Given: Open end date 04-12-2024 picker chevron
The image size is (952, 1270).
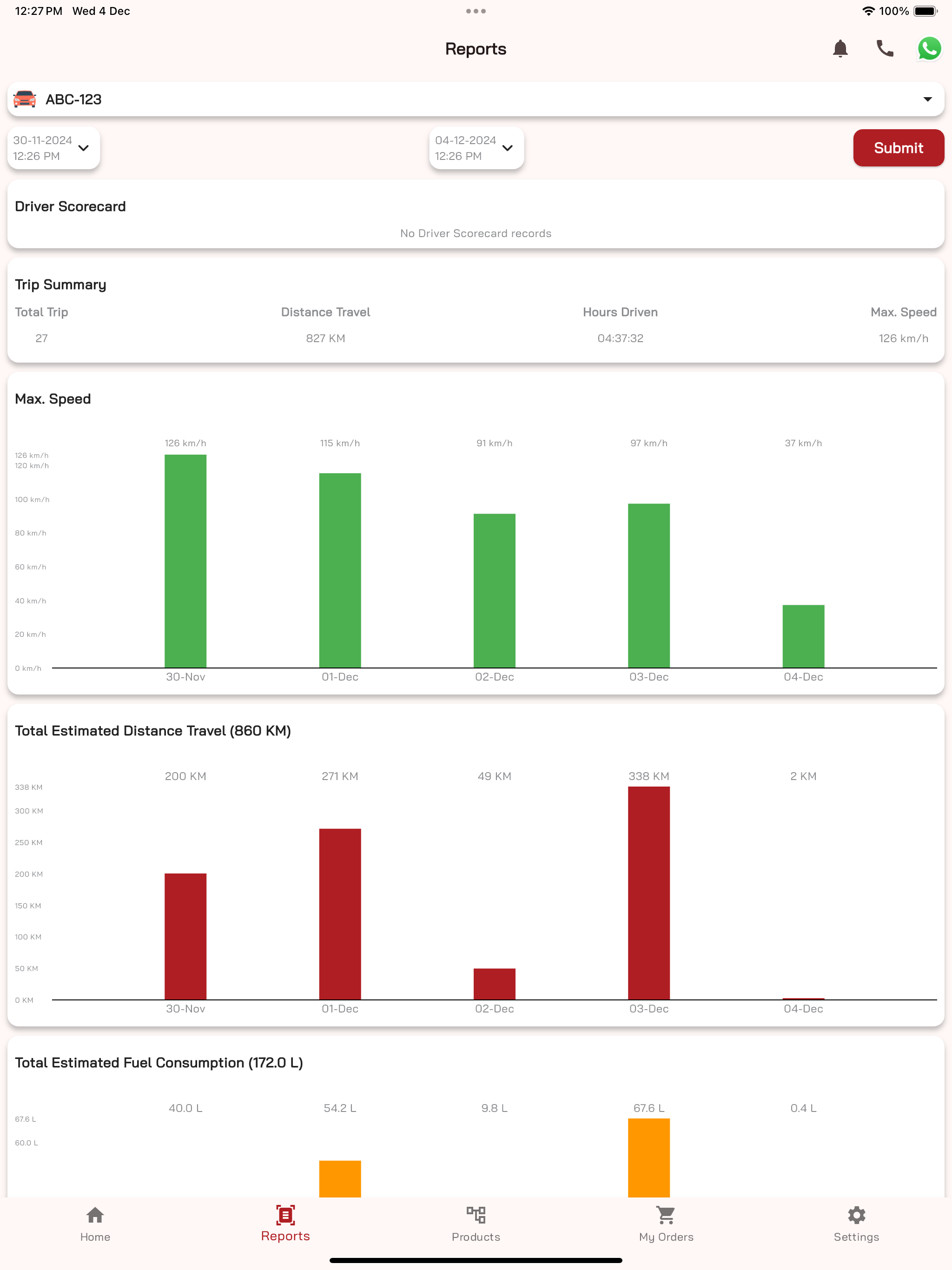Looking at the screenshot, I should point(507,148).
